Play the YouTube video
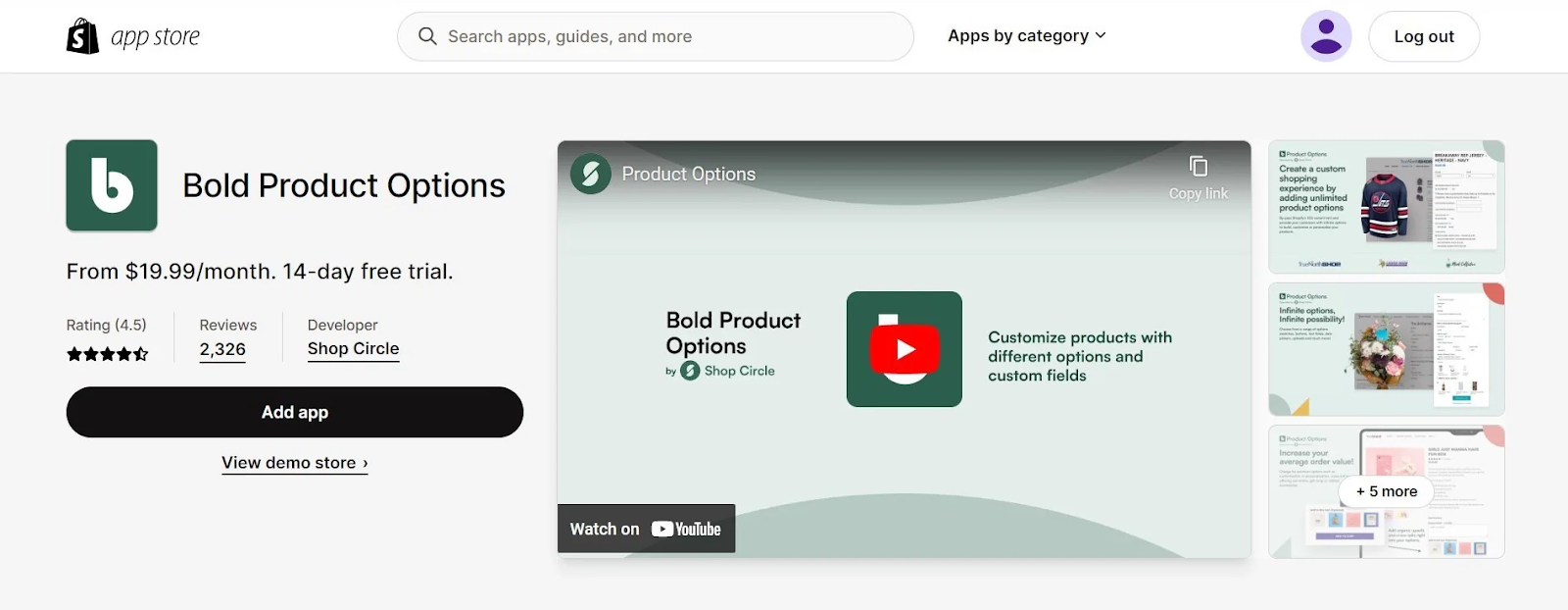The width and height of the screenshot is (1568, 610). [x=905, y=349]
